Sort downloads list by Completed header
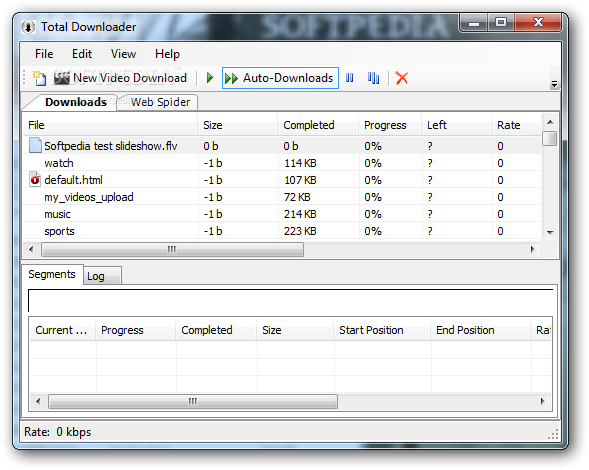The height and width of the screenshot is (470, 589). pyautogui.click(x=319, y=125)
